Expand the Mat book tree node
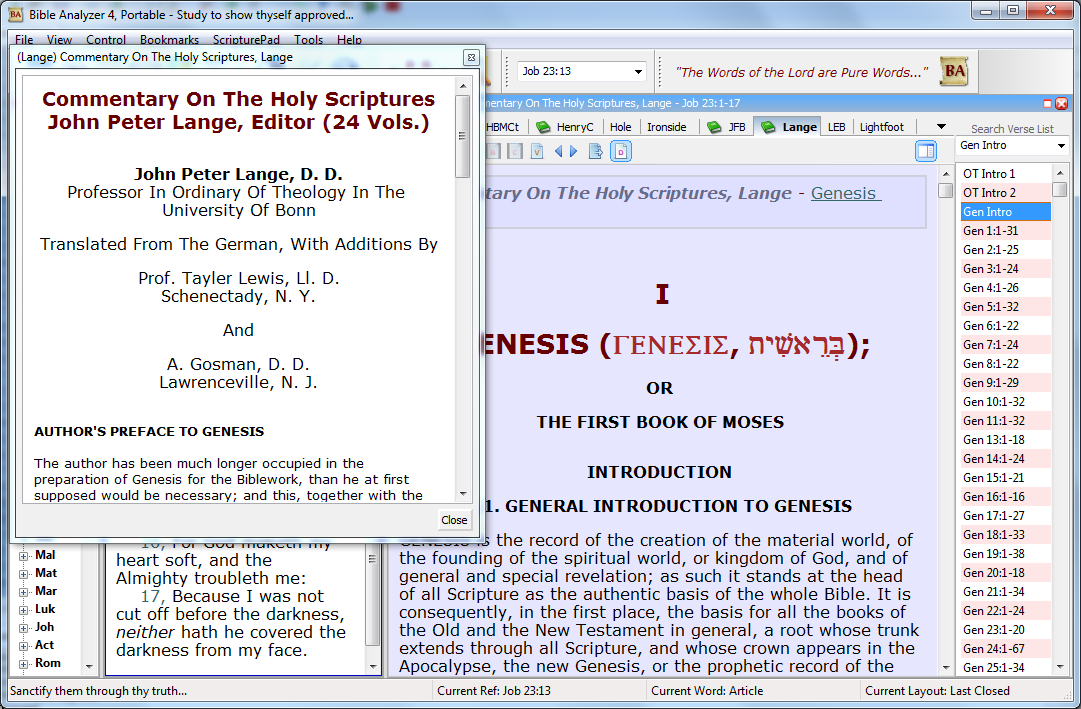Viewport: 1081px width, 709px height. click(x=24, y=573)
